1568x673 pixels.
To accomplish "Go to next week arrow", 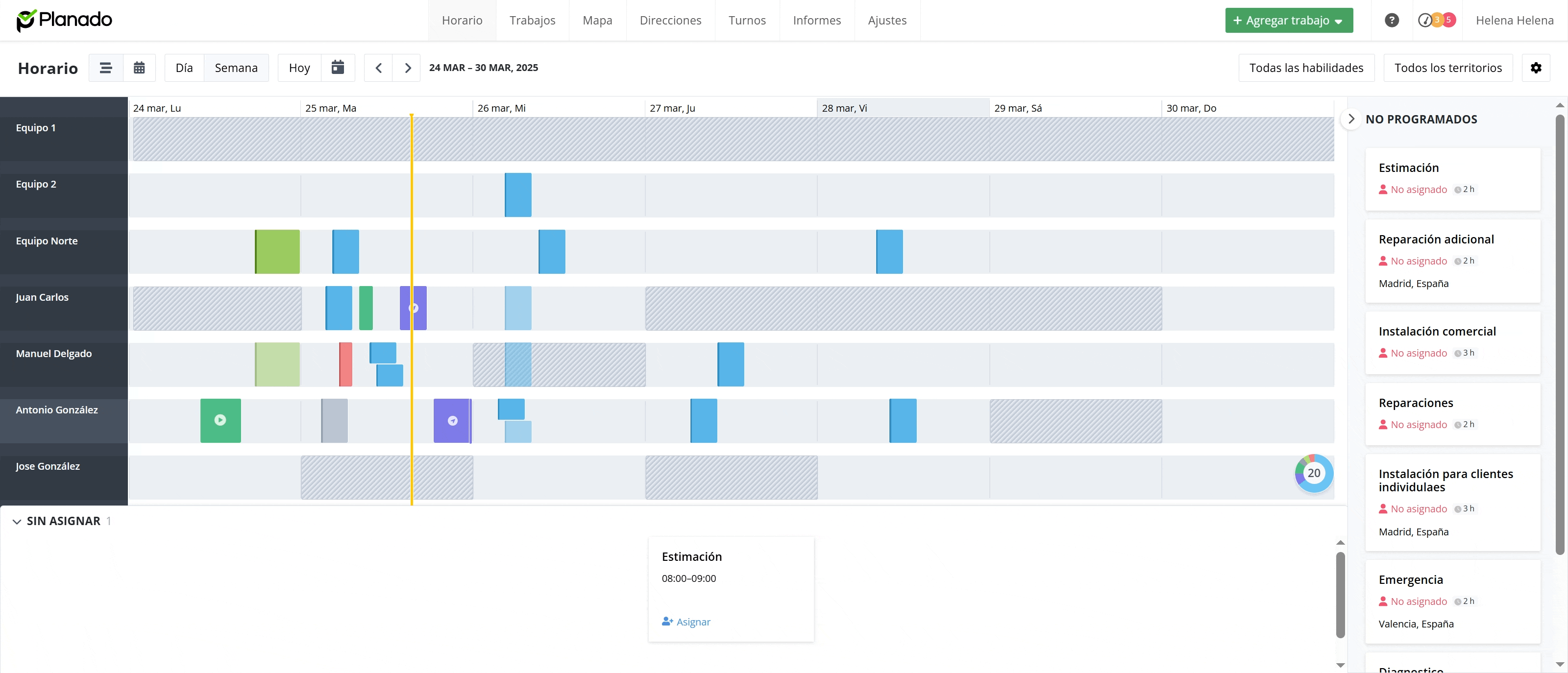I will coord(408,68).
